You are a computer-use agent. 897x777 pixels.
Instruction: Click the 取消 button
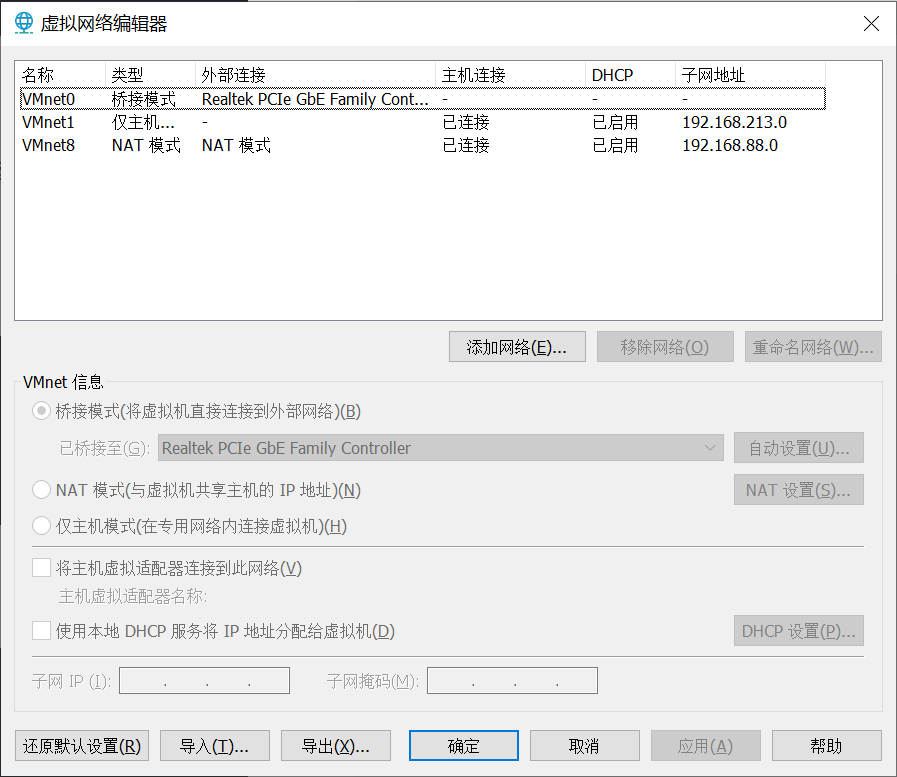tap(585, 746)
